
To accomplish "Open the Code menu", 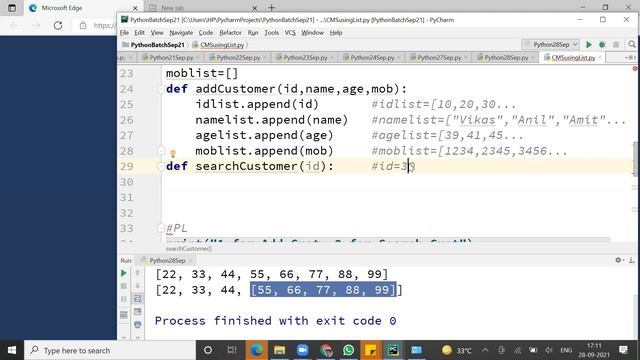I will click(206, 33).
